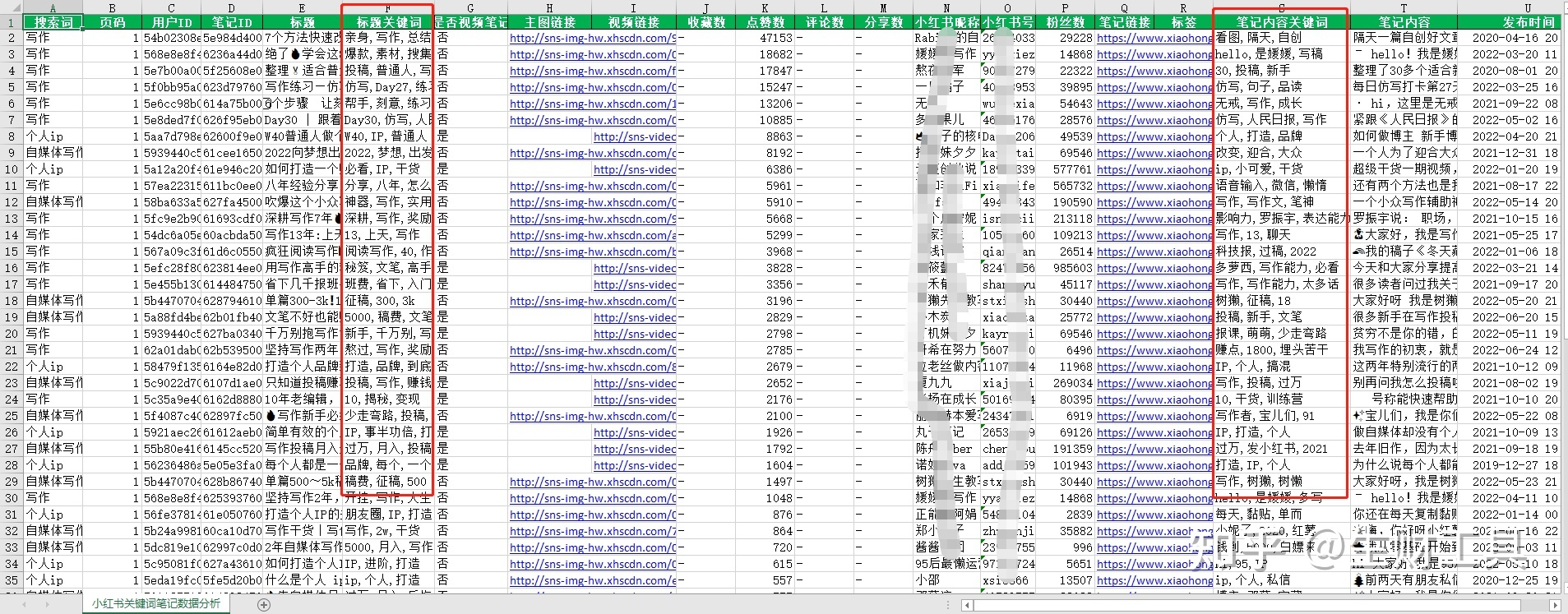Select cell with likes count 47153
Viewport: 1568px width, 614px height.
(765, 38)
